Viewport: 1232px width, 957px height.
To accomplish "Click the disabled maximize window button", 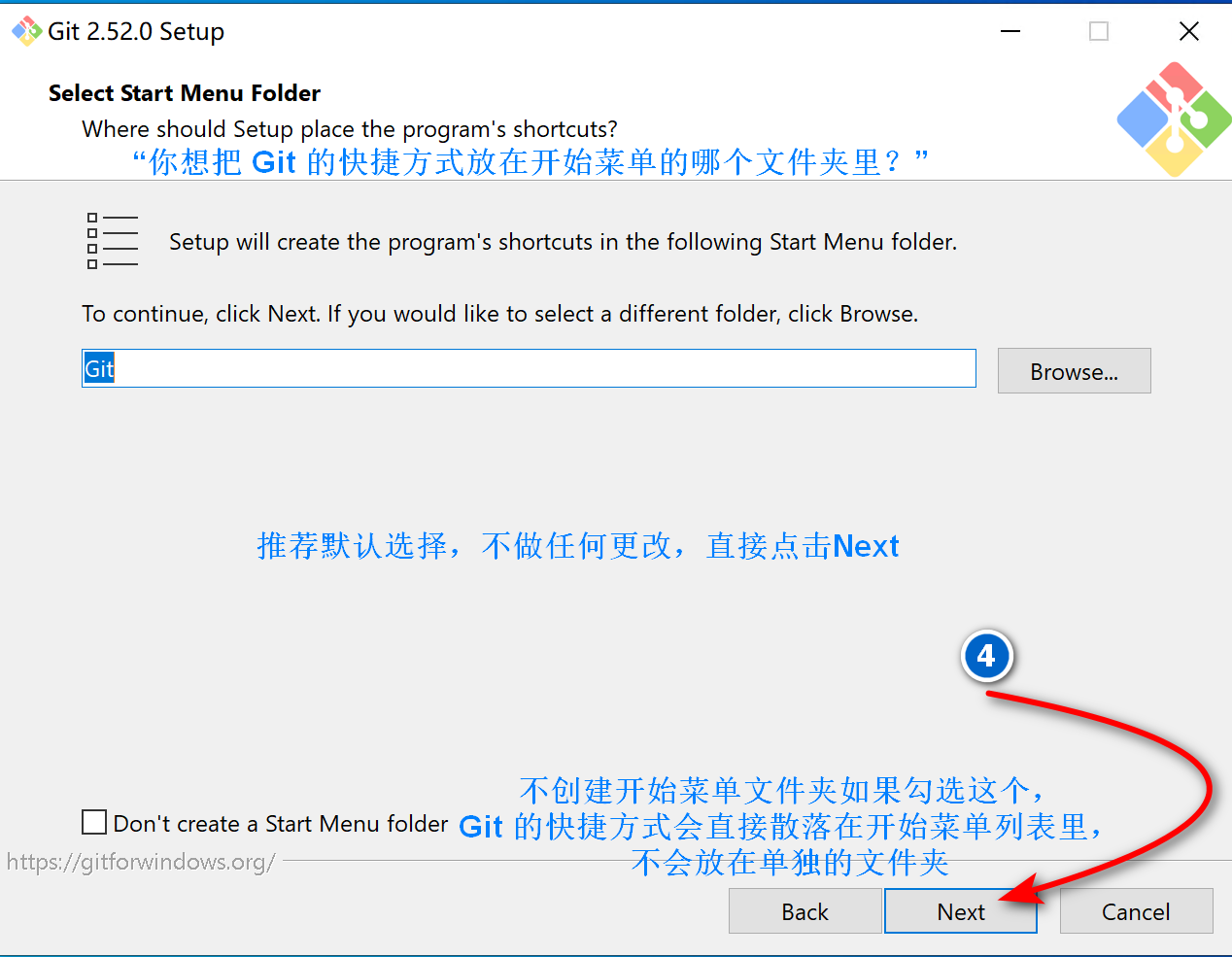I will (x=1099, y=31).
